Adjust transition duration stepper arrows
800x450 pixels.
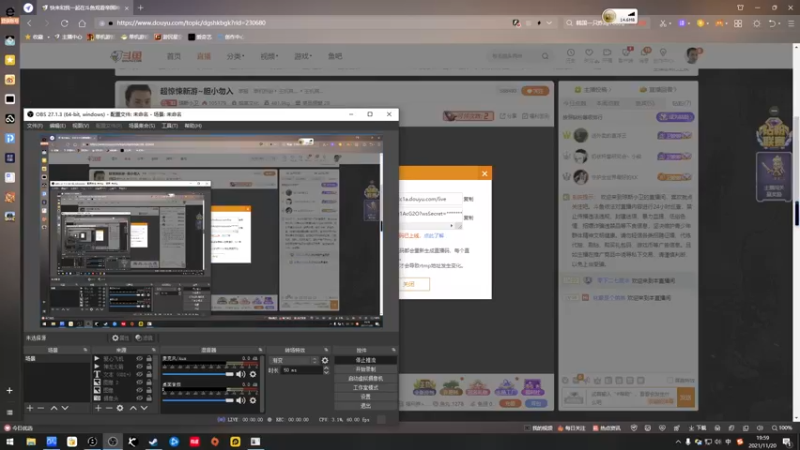pos(326,370)
